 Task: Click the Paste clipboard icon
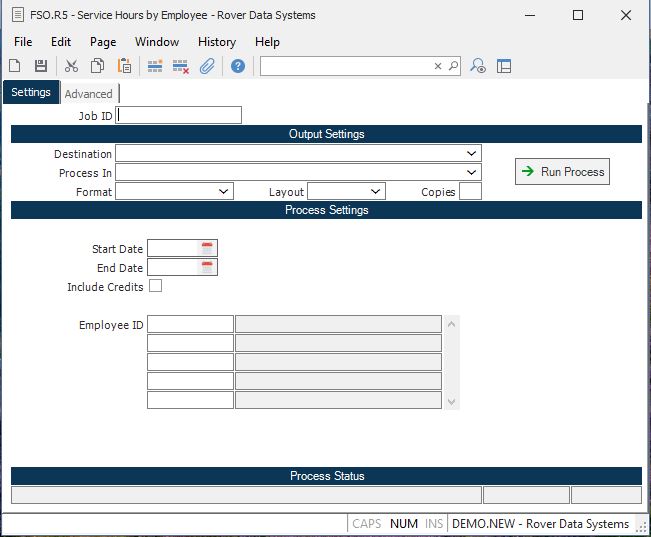(x=124, y=66)
